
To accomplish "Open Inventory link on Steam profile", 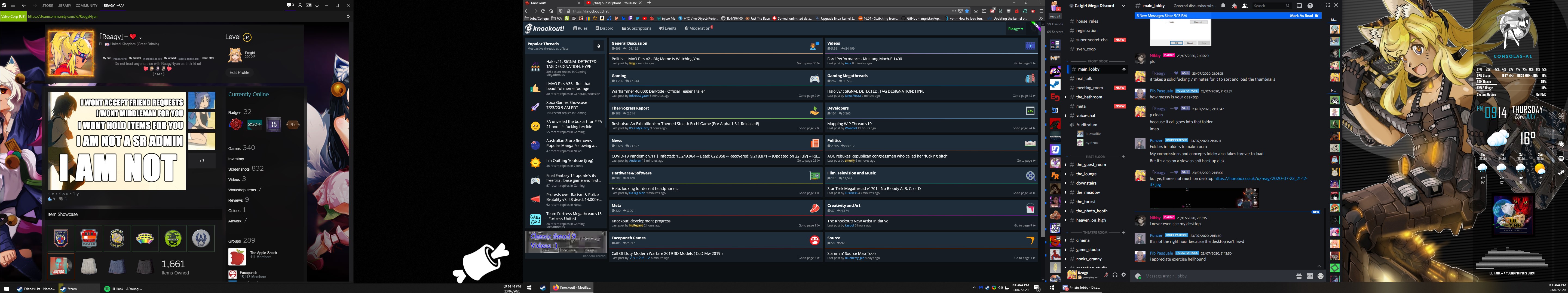I will (x=236, y=159).
